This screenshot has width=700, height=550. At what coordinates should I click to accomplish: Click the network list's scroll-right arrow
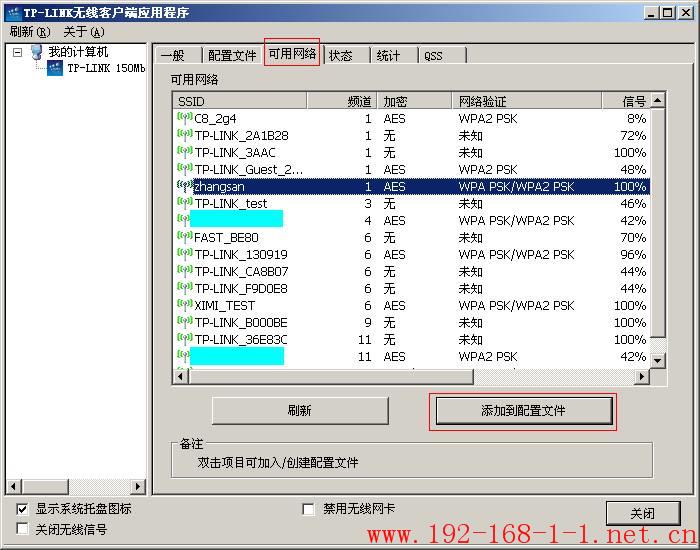coord(642,376)
